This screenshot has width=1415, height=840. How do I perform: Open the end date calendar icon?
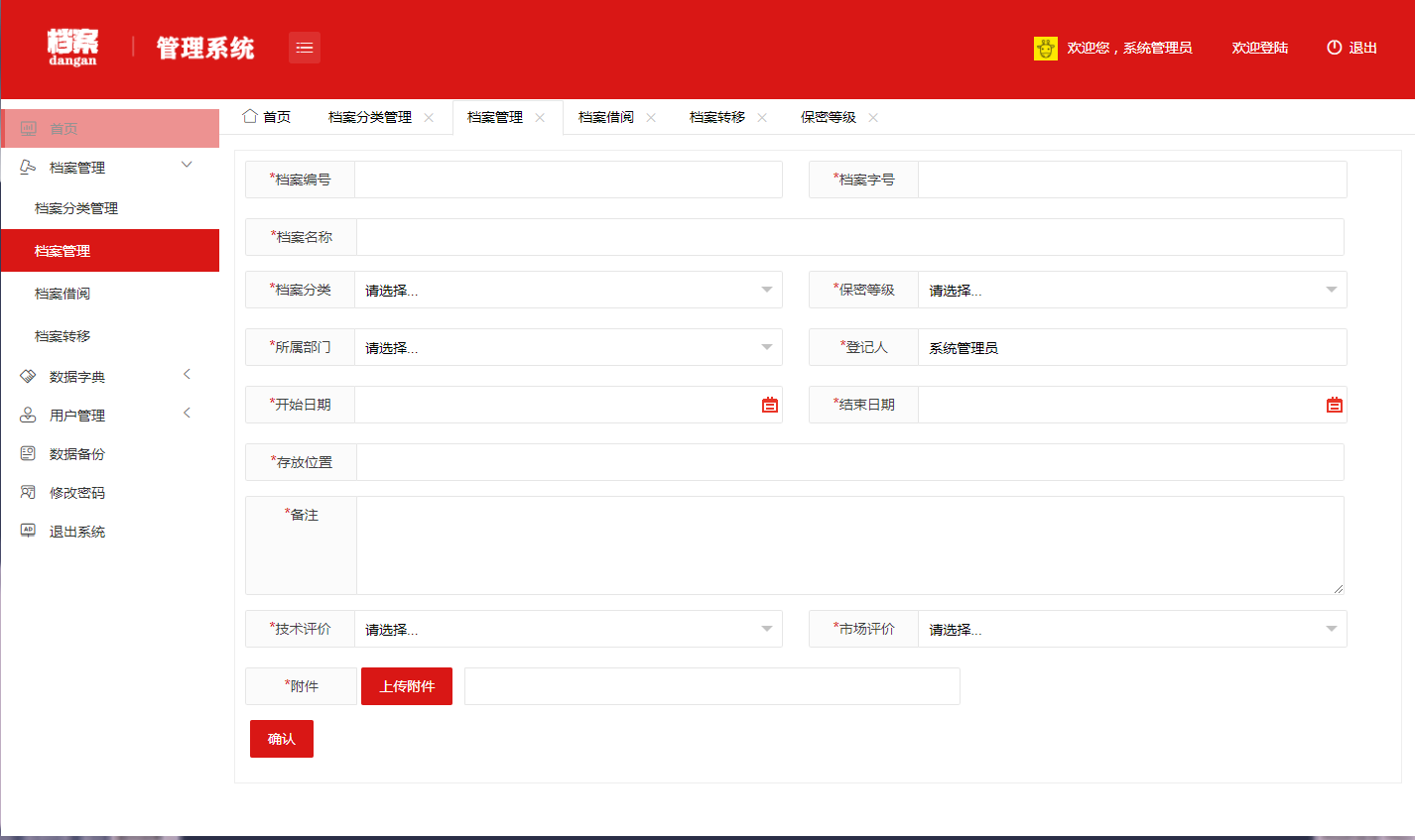(x=1335, y=405)
